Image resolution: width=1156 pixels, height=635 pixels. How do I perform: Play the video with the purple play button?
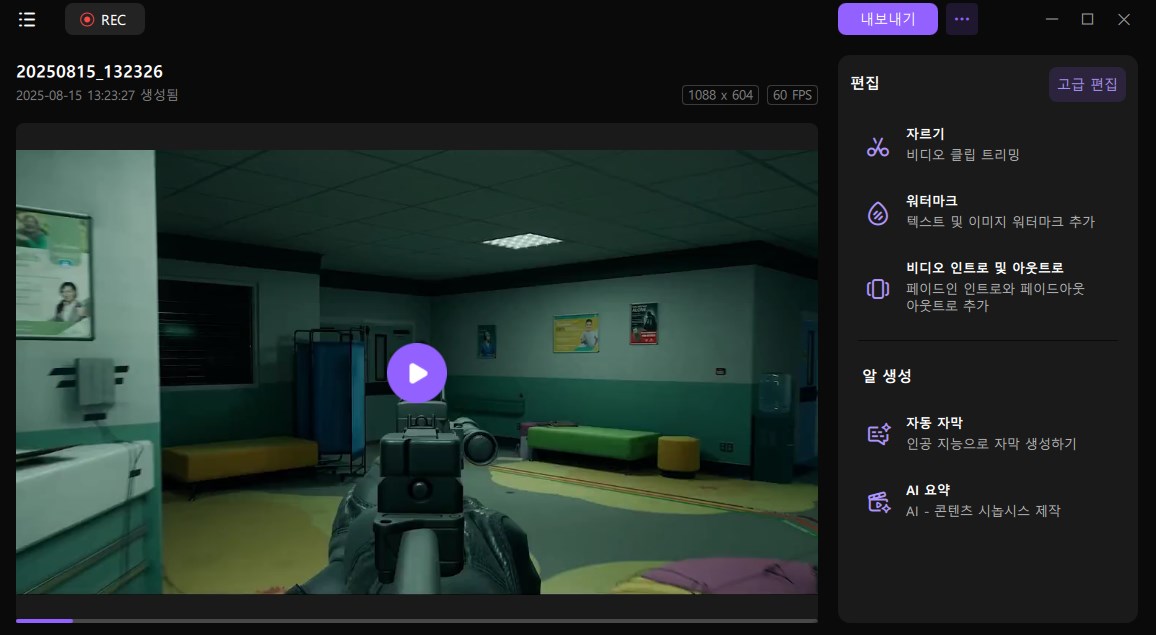[417, 373]
